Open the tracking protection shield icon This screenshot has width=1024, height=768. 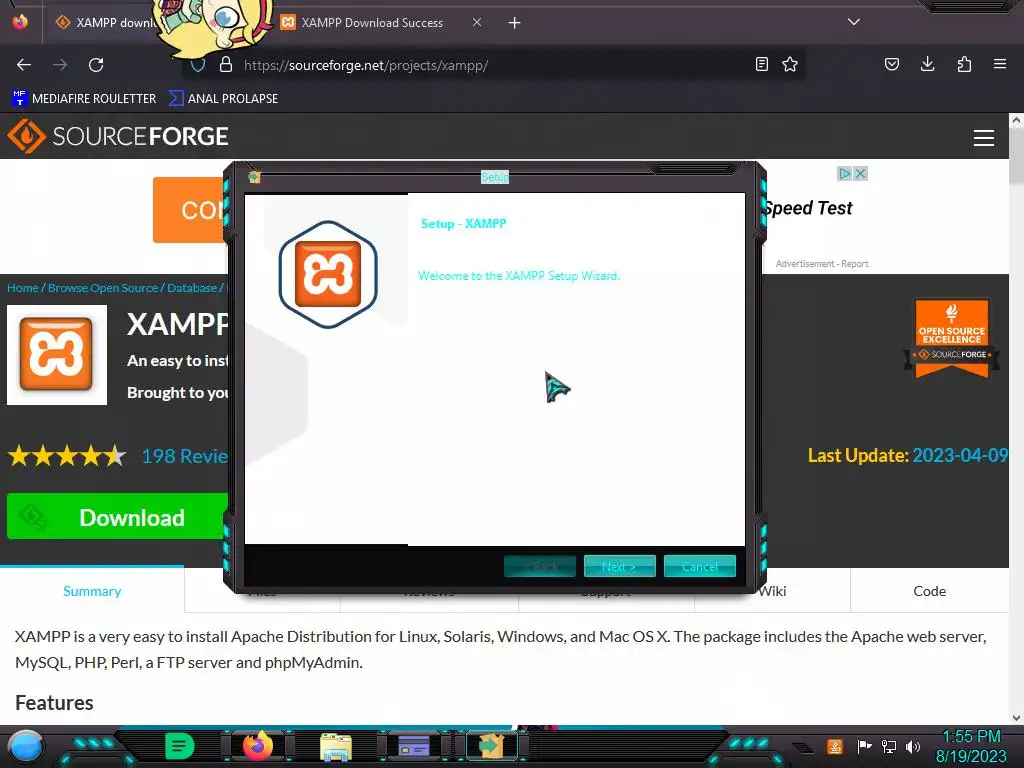(x=198, y=65)
